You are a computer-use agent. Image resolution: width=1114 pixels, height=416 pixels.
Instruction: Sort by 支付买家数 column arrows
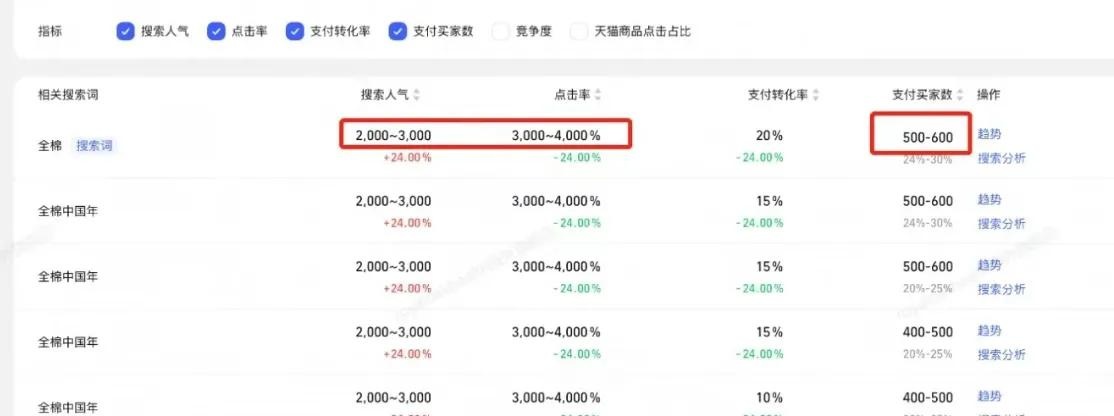961,95
